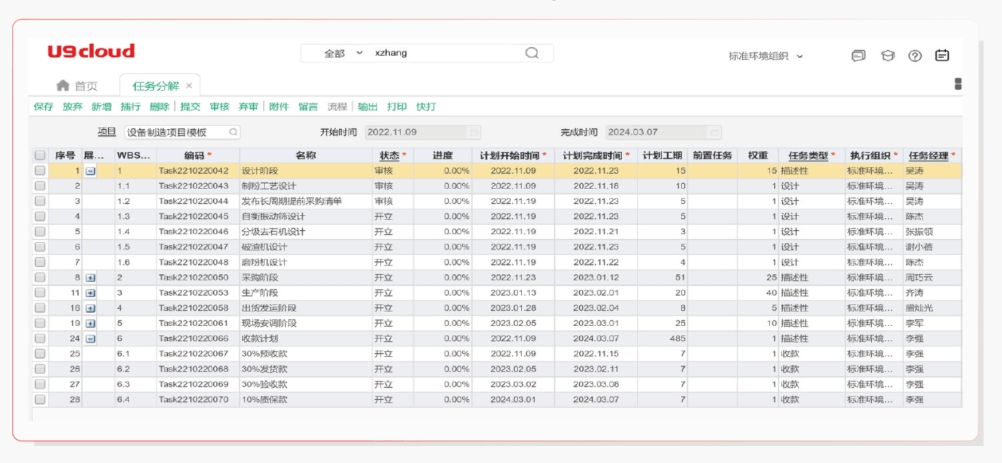The width and height of the screenshot is (1002, 463).
Task: Expand the 现场安调阶段 row
Action: pos(91,324)
